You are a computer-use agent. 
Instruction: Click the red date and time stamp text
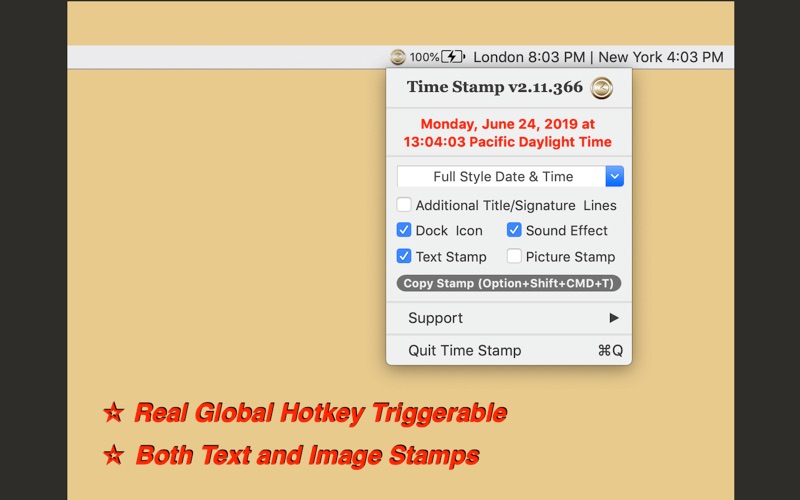coord(508,133)
